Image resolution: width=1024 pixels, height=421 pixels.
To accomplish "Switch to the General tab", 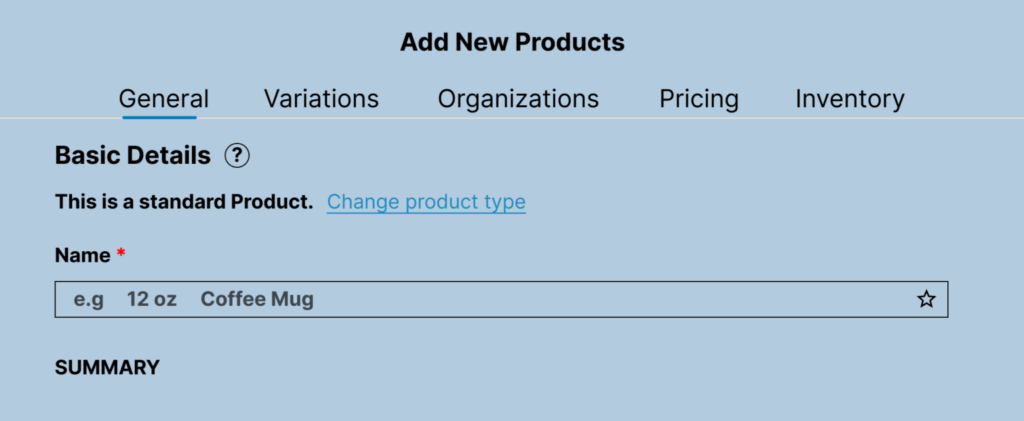I will tap(164, 99).
